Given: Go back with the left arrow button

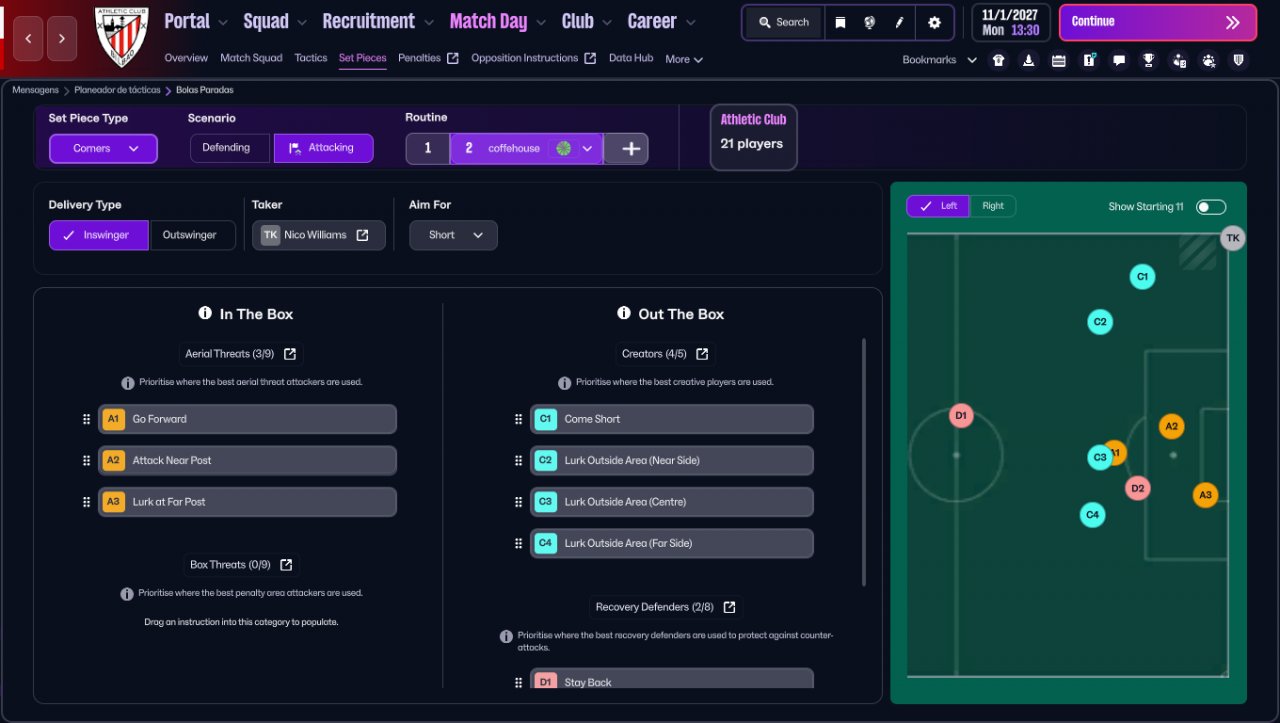Looking at the screenshot, I should coord(28,38).
